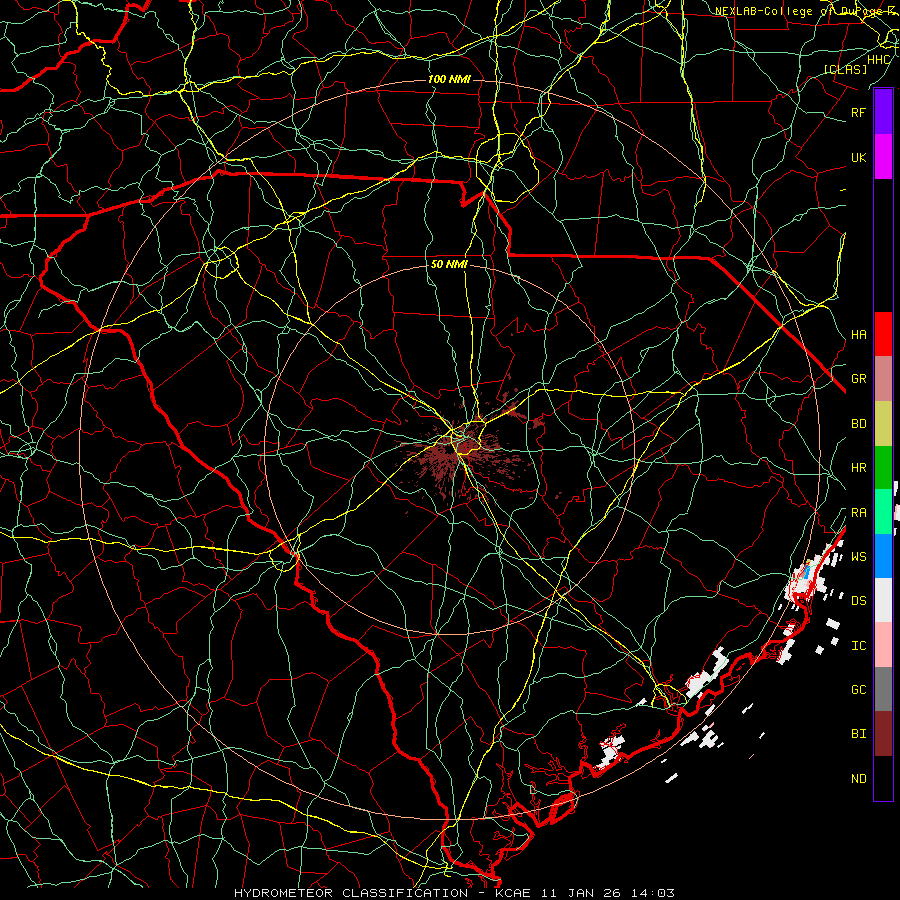This screenshot has width=900, height=900.
Task: Click the white DS legend swatch
Action: (883, 600)
